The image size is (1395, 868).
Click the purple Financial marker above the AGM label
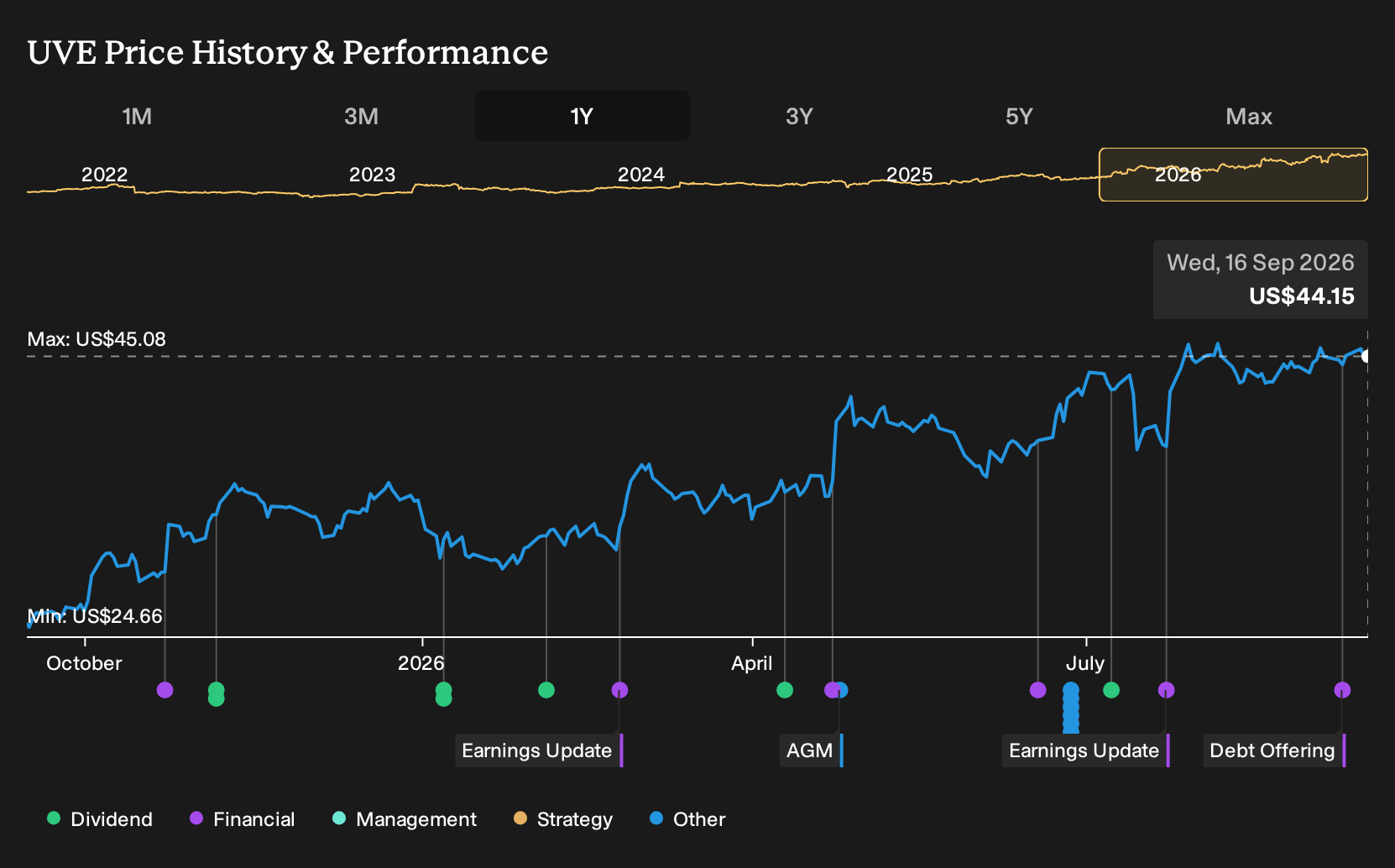pyautogui.click(x=831, y=690)
